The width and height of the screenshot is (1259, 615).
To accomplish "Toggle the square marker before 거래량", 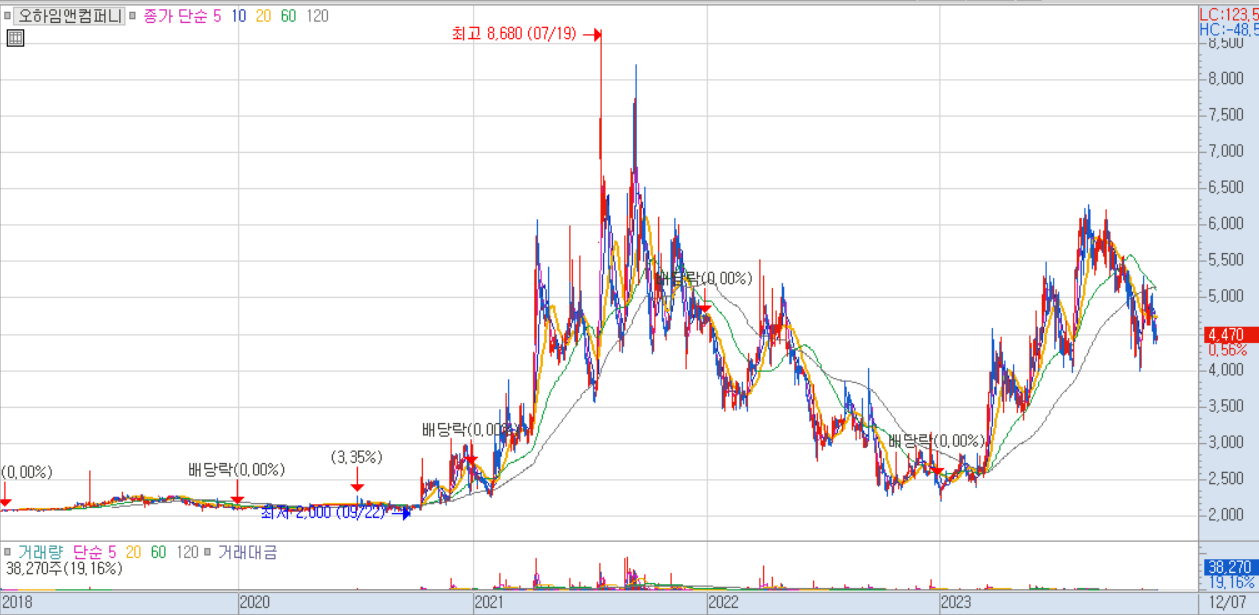I will pos(7,552).
